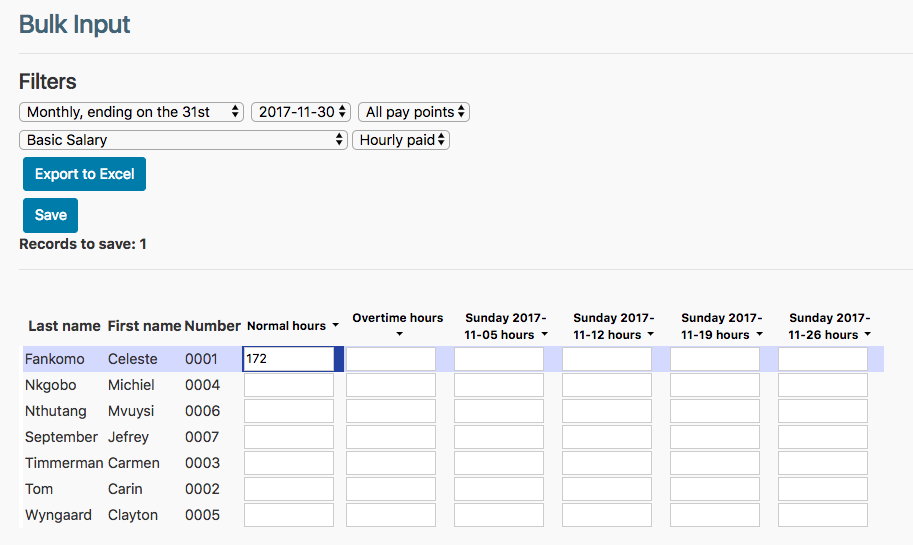Open the 'Hourly paid' dropdown
This screenshot has width=913, height=545.
pos(401,140)
